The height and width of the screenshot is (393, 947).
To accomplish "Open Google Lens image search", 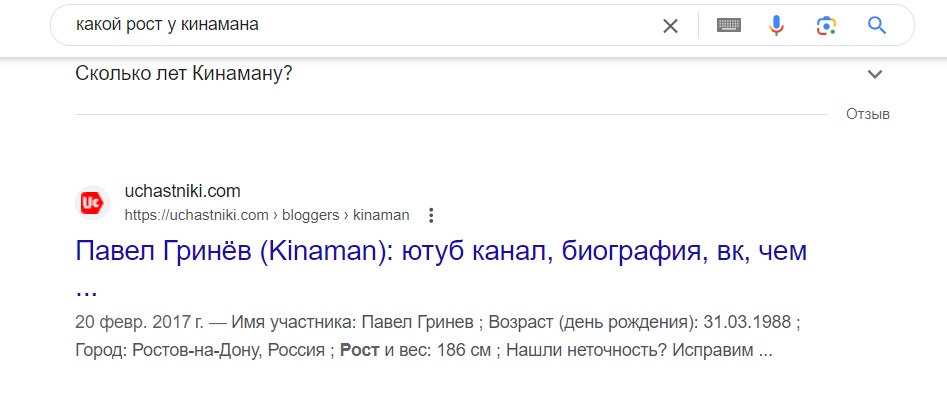I will pyautogui.click(x=826, y=25).
